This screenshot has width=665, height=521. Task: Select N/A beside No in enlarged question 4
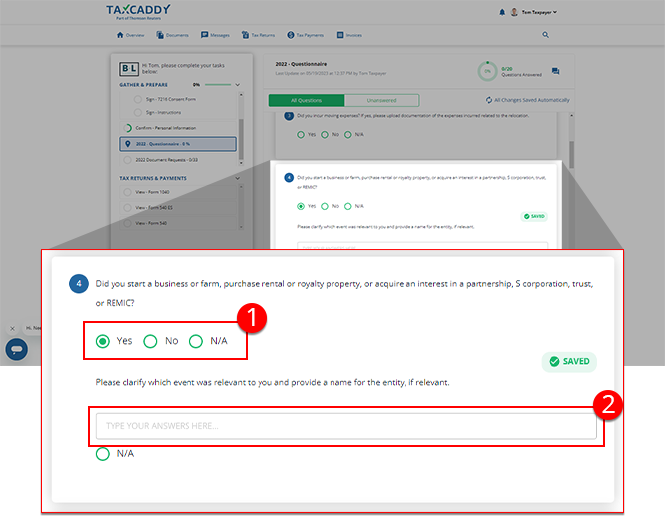196,341
